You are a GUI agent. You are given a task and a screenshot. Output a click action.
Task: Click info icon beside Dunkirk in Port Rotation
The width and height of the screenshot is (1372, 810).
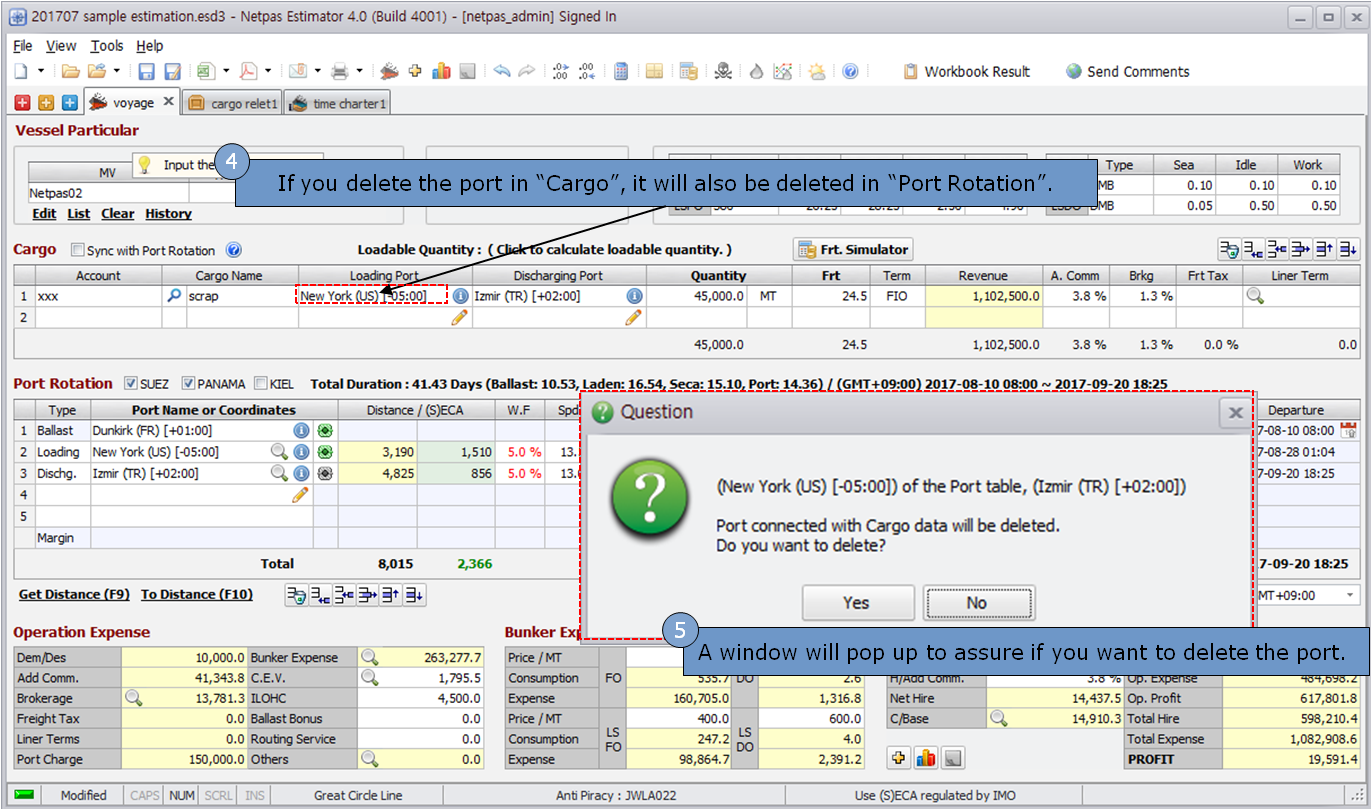(x=301, y=430)
